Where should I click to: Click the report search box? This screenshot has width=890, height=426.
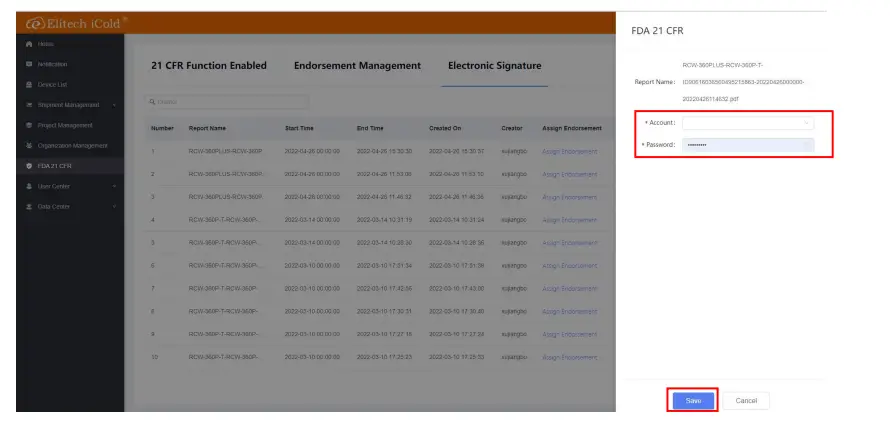tap(227, 102)
